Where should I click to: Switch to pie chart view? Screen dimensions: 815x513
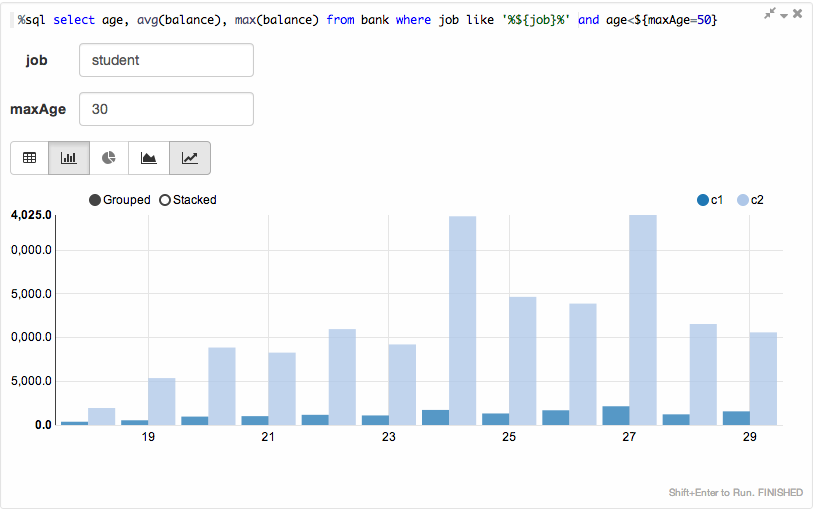109,158
